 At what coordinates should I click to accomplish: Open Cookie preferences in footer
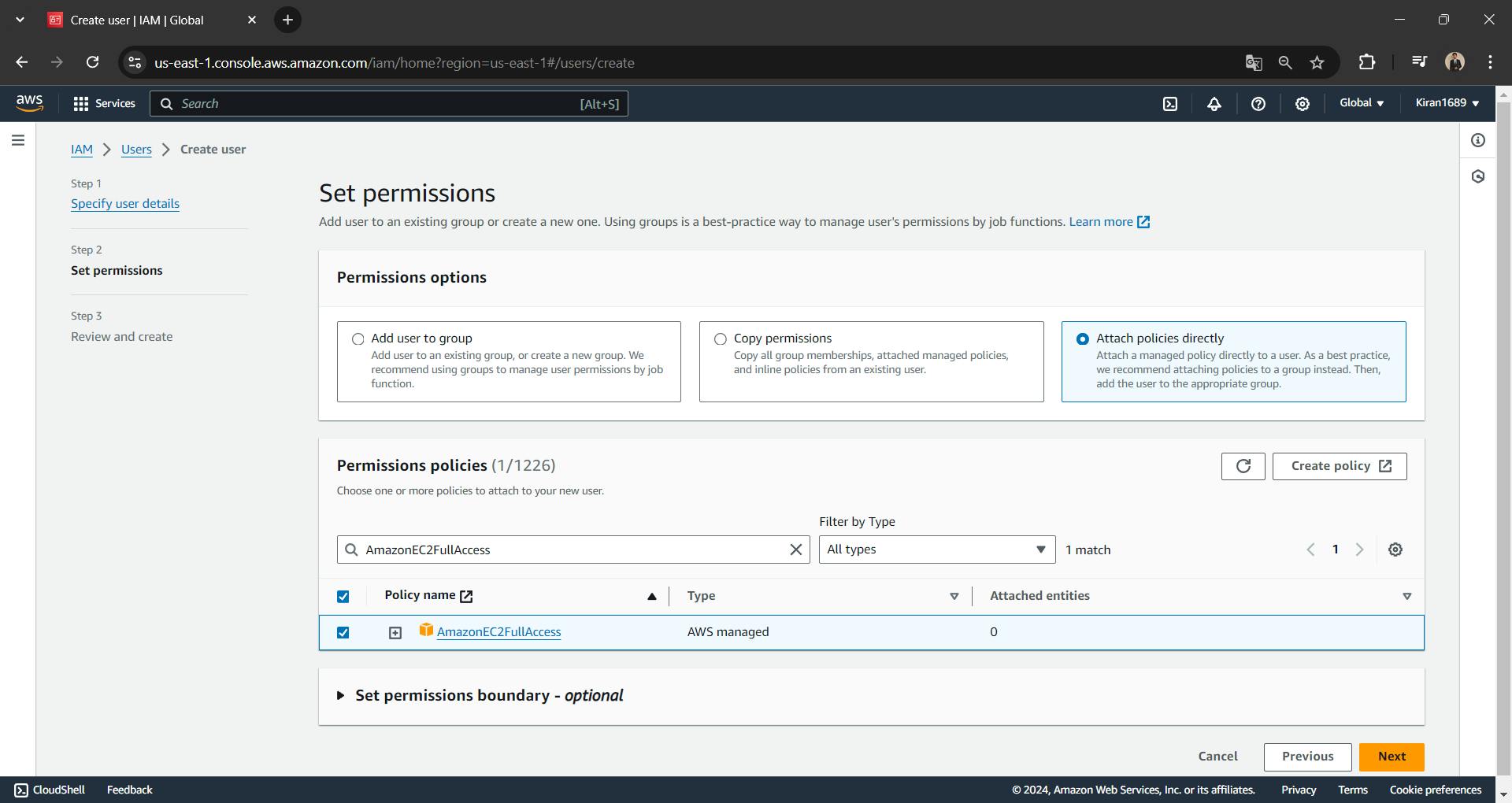point(1435,790)
